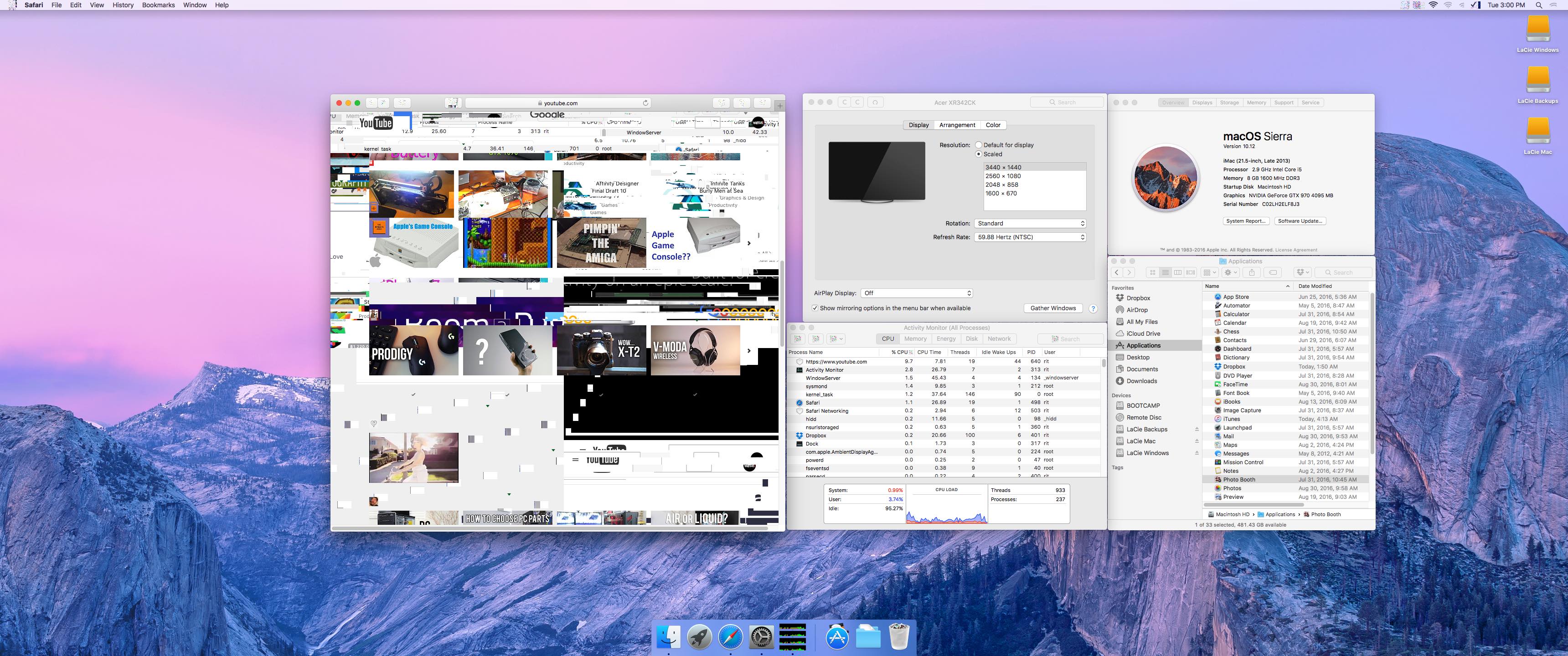The width and height of the screenshot is (1568, 656).
Task: Click back arrow in Displays preferences window
Action: tap(844, 102)
